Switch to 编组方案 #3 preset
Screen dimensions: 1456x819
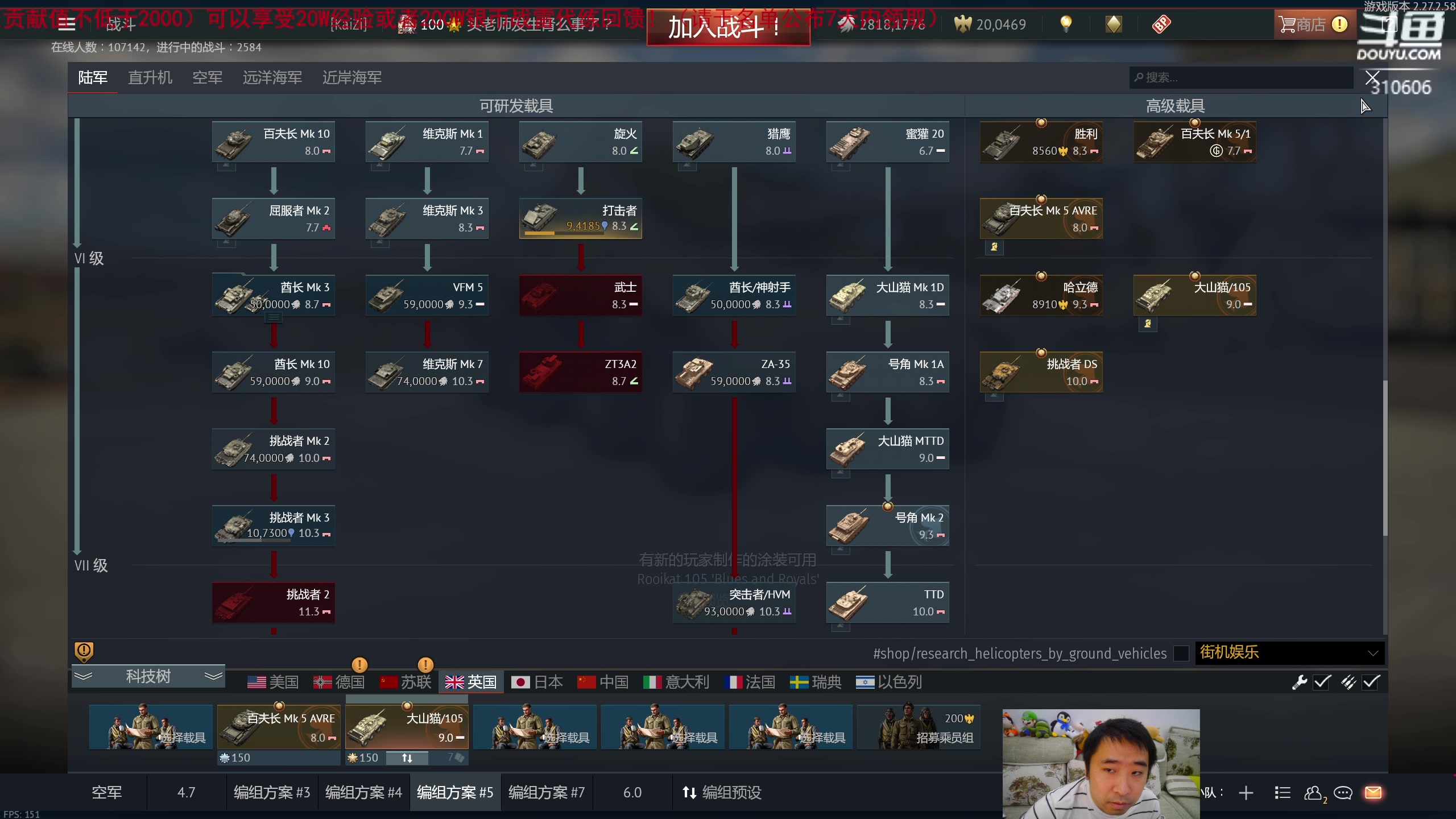tap(272, 793)
